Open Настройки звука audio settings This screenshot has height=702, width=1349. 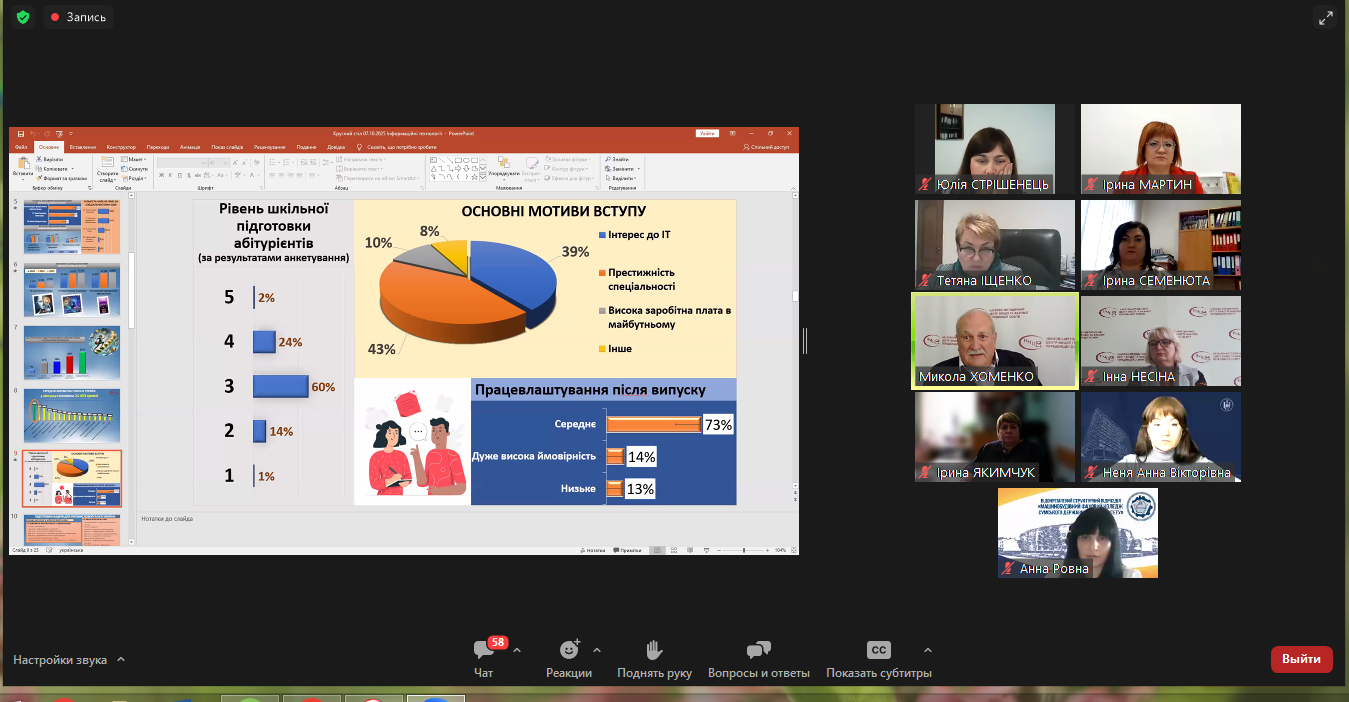point(59,660)
